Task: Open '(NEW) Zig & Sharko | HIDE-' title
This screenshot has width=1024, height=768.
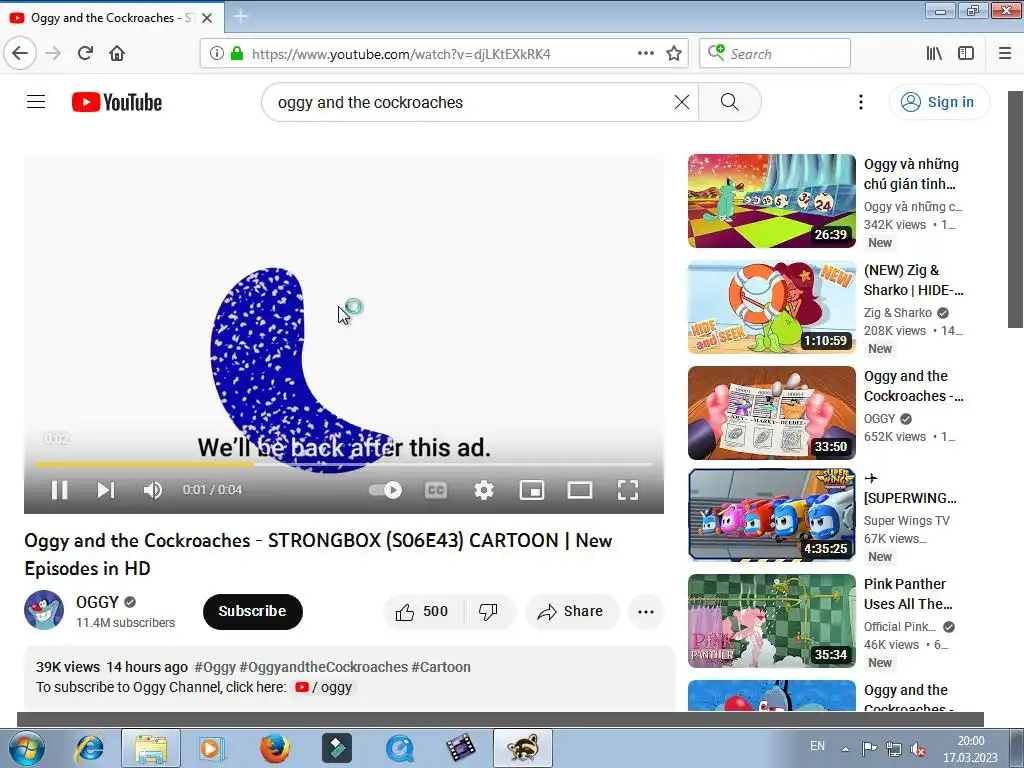Action: 914,280
